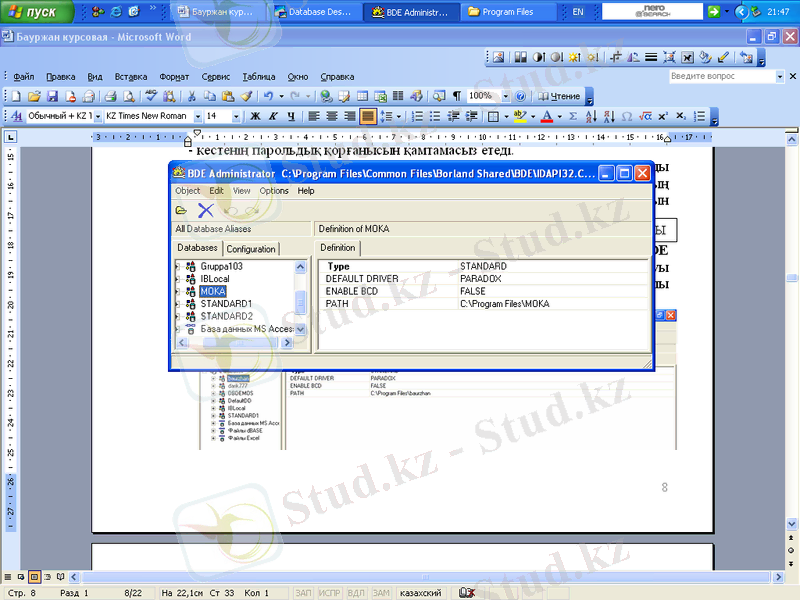Click the 'казахский' language status bar item
The width and height of the screenshot is (800, 600).
(420, 592)
